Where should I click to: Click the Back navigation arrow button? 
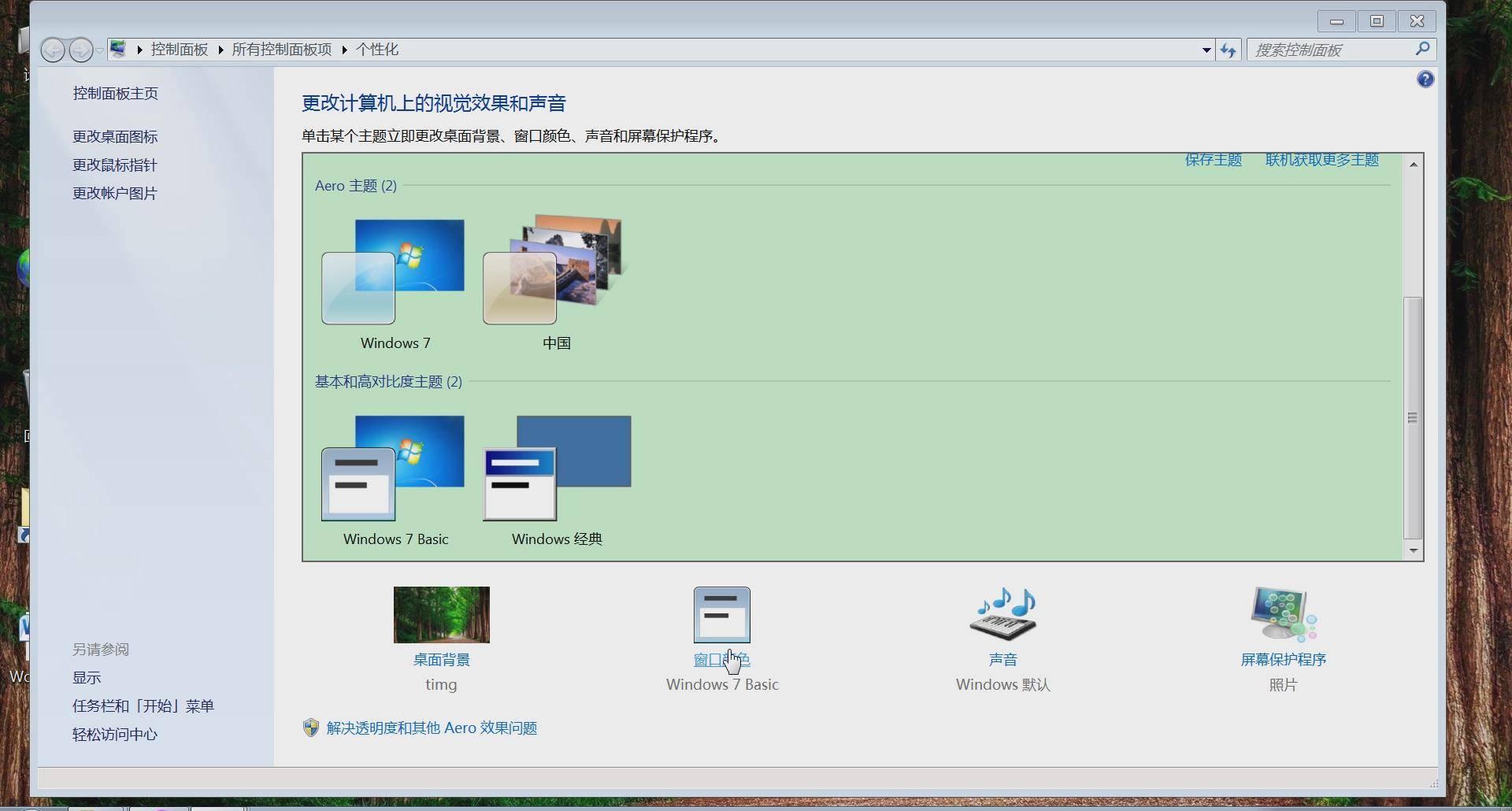(x=53, y=50)
